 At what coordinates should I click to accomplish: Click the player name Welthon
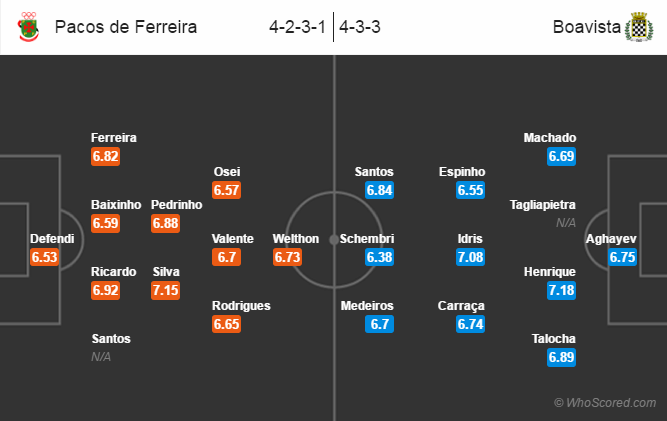click(296, 239)
